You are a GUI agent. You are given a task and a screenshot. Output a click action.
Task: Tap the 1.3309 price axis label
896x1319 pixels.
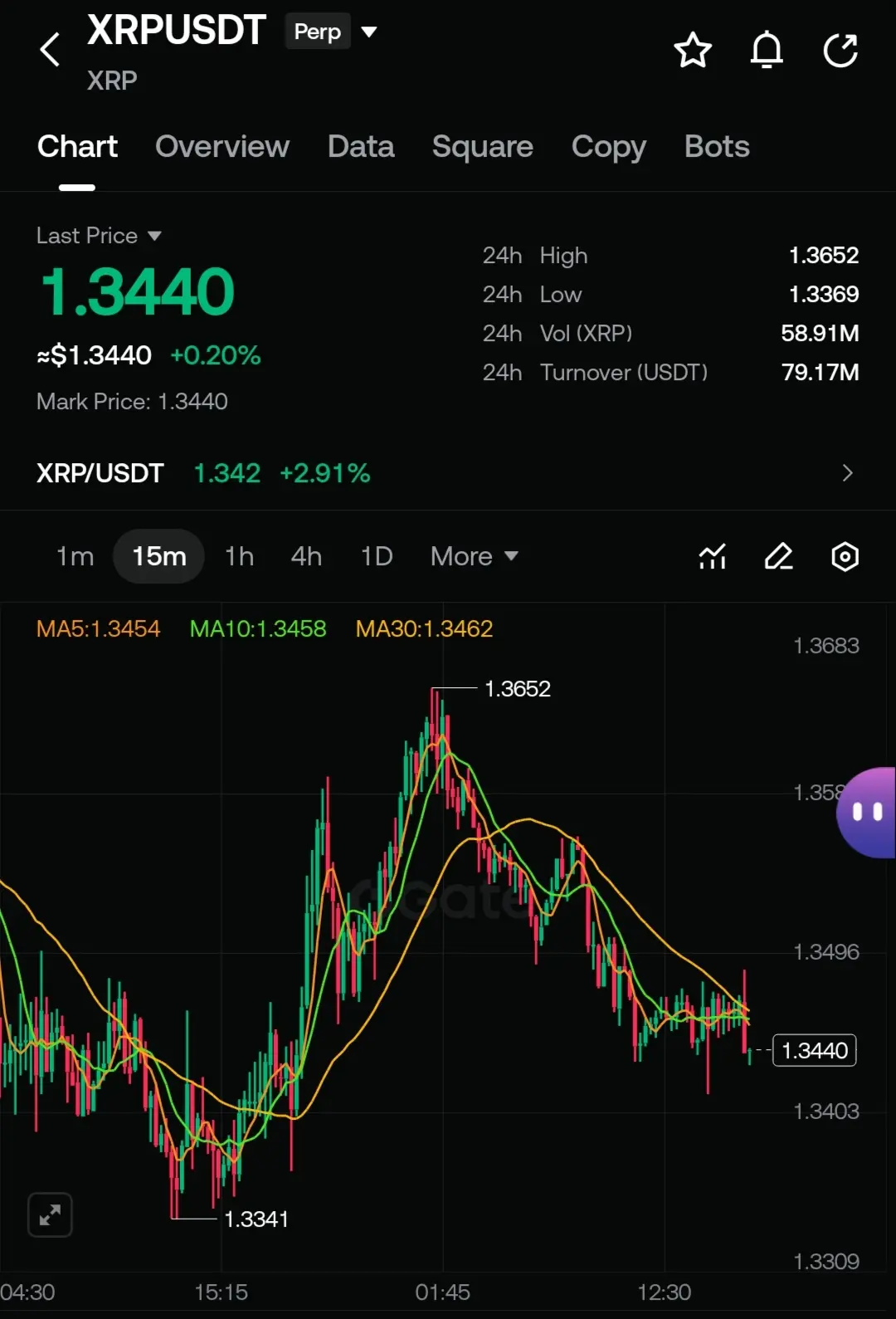click(826, 1262)
